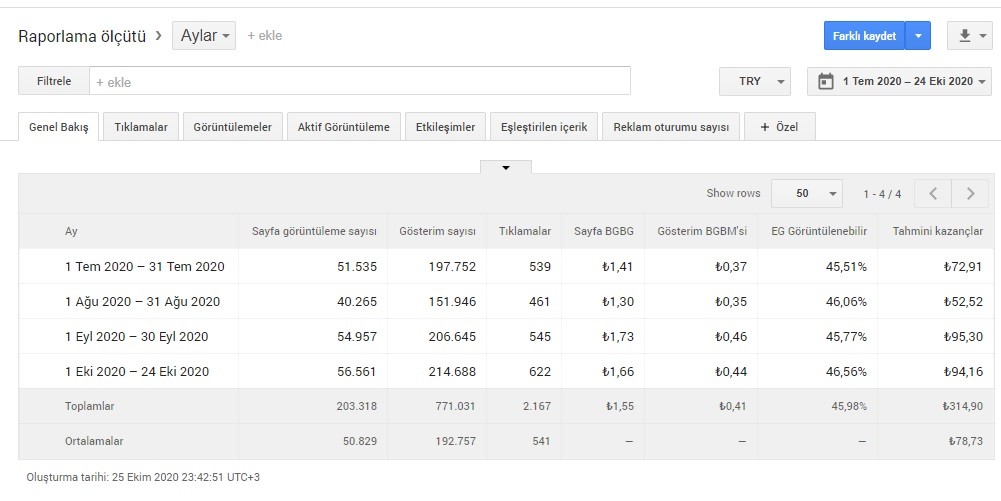Expand the chart collapse arrow above table
The height and width of the screenshot is (501, 1001).
click(506, 167)
